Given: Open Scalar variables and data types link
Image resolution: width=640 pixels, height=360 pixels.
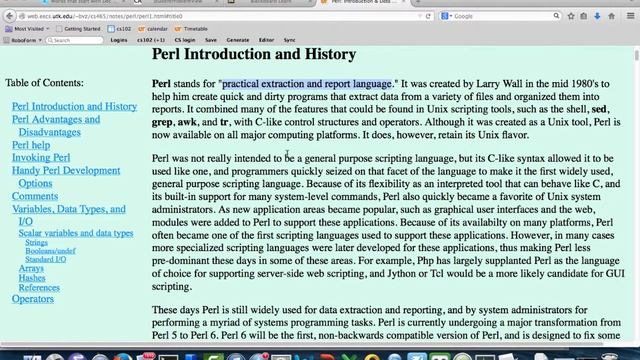Looking at the screenshot, I should coord(76,233).
